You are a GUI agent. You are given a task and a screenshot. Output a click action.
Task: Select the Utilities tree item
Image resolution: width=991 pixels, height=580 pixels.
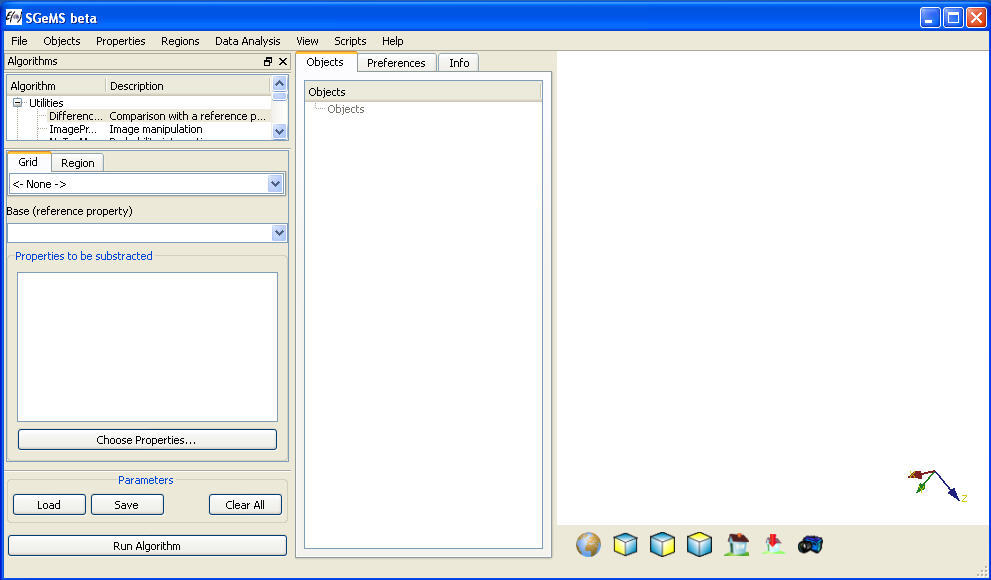click(46, 103)
